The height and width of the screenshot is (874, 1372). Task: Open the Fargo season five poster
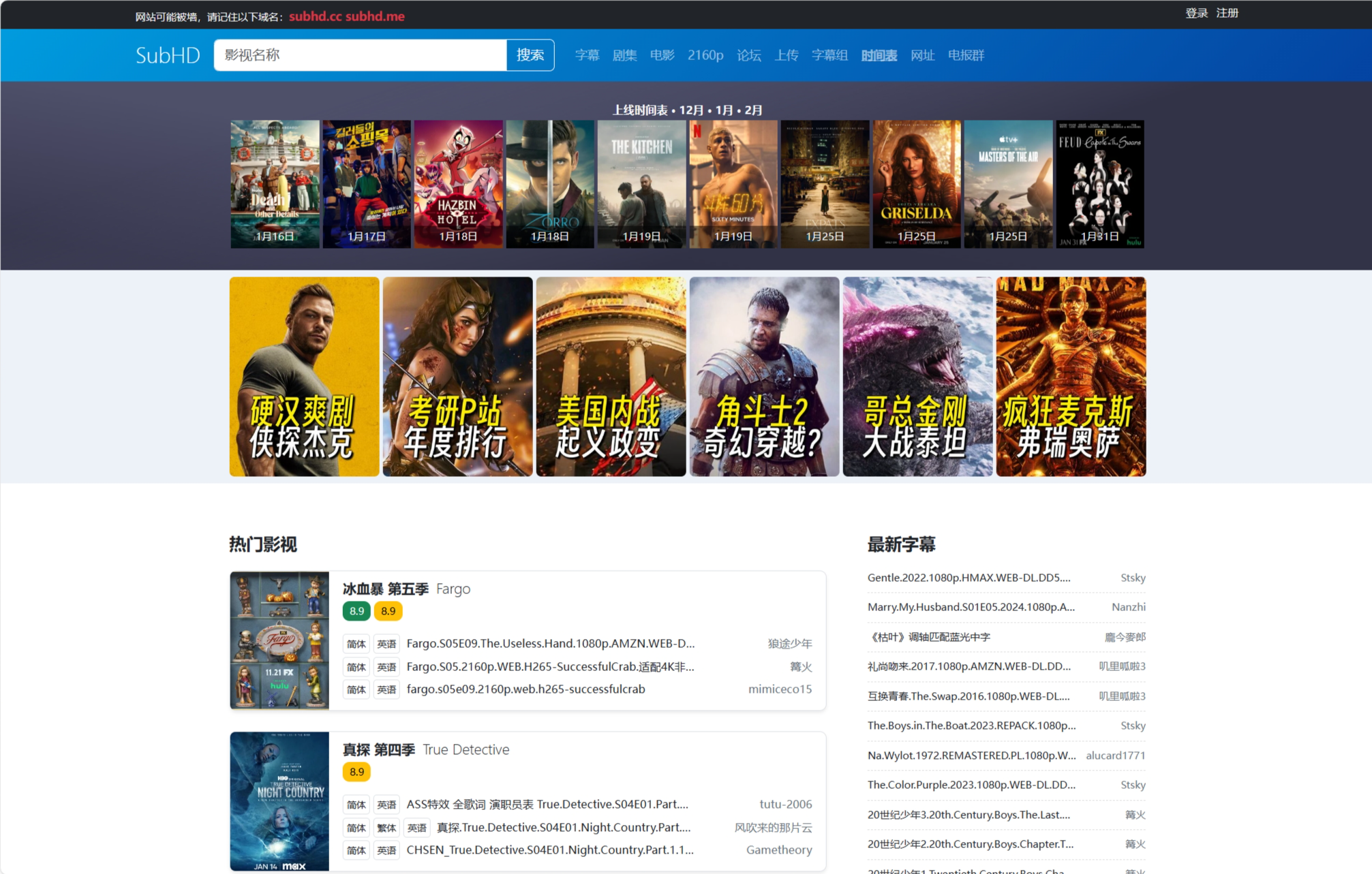279,640
